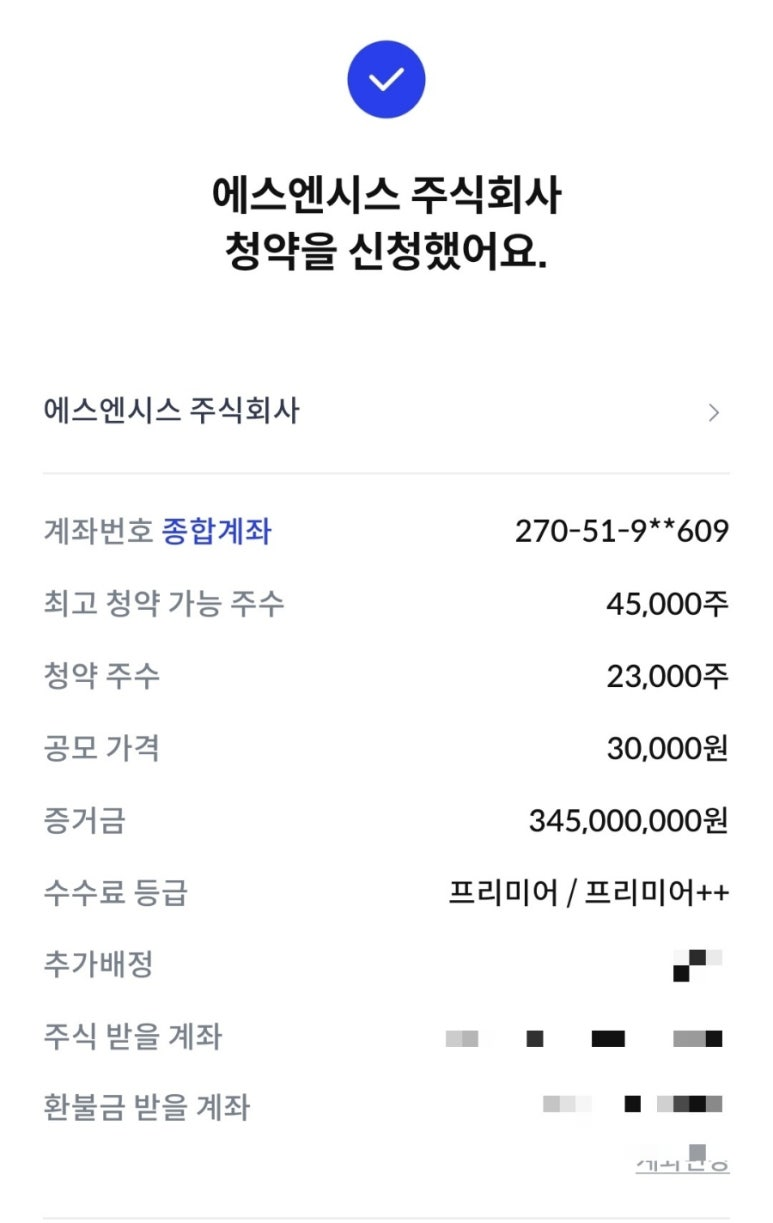Select the 에스엔시스 주식회사 company row
The image size is (773, 1223).
(386, 412)
